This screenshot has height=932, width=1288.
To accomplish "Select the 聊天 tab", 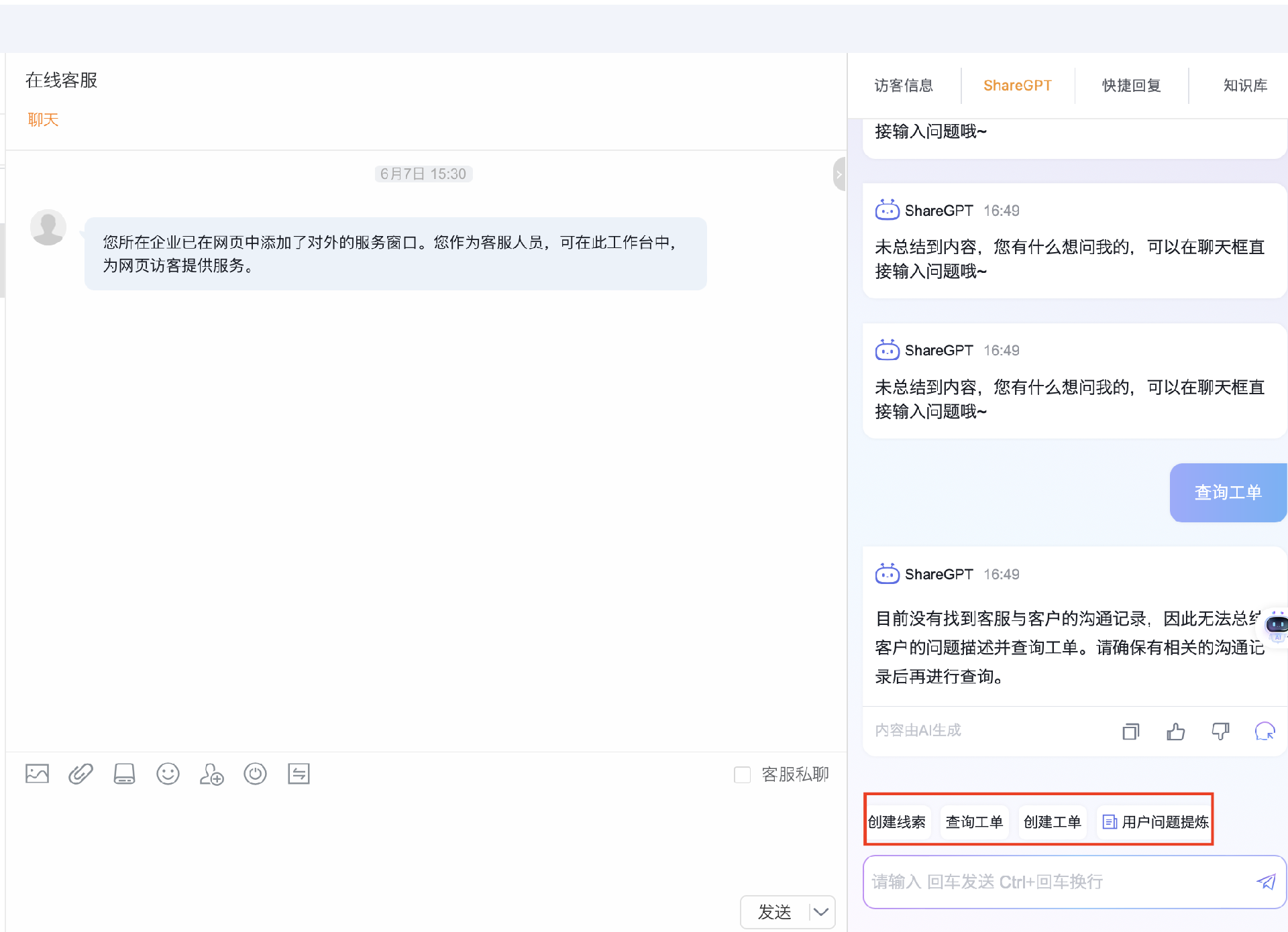I will [43, 120].
